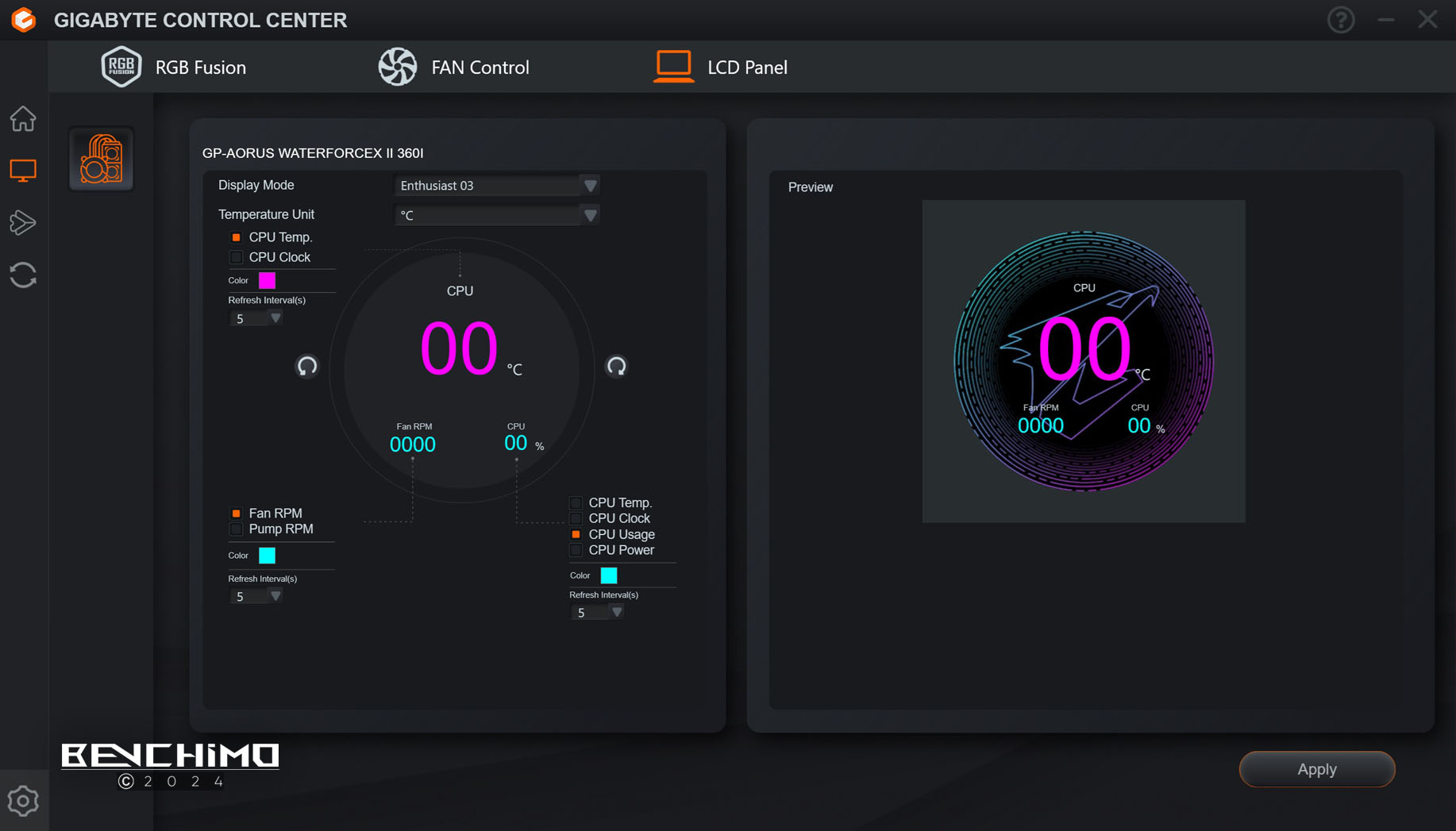Switch to the RGB Fusion tab
Image resolution: width=1456 pixels, height=831 pixels.
tap(174, 67)
